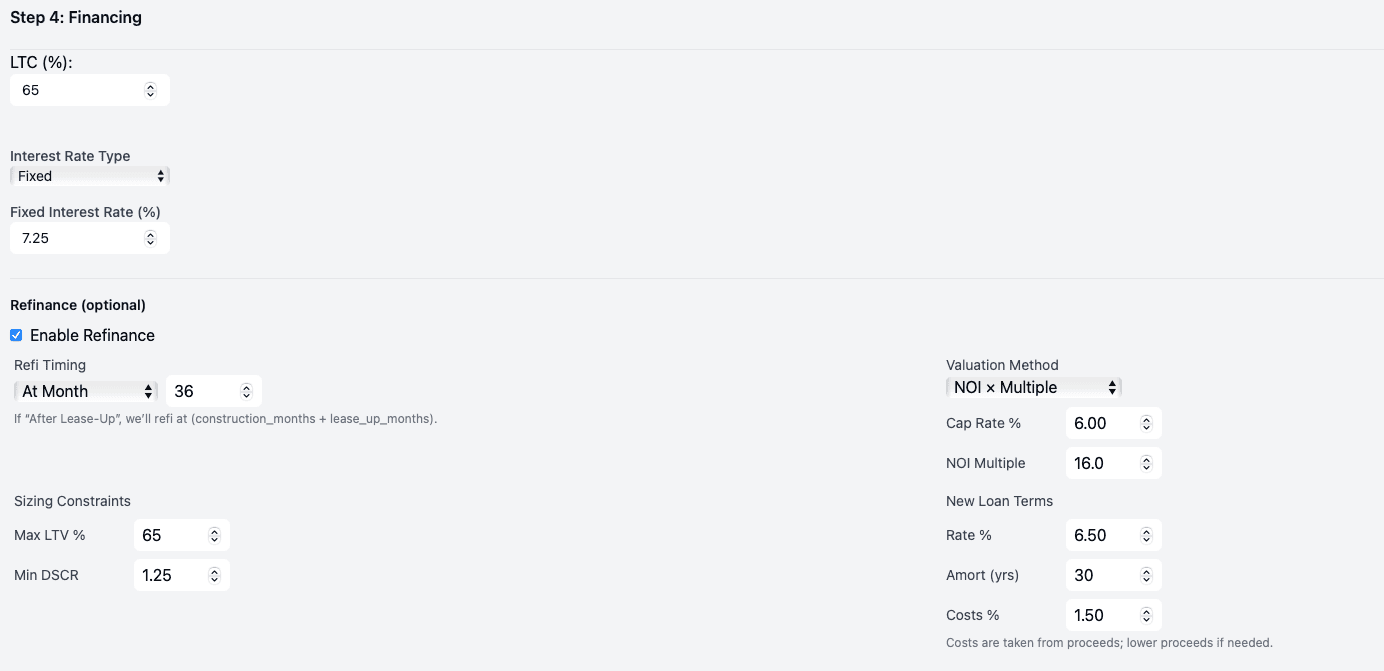Click the Costs % stepper arrows

coord(1146,615)
